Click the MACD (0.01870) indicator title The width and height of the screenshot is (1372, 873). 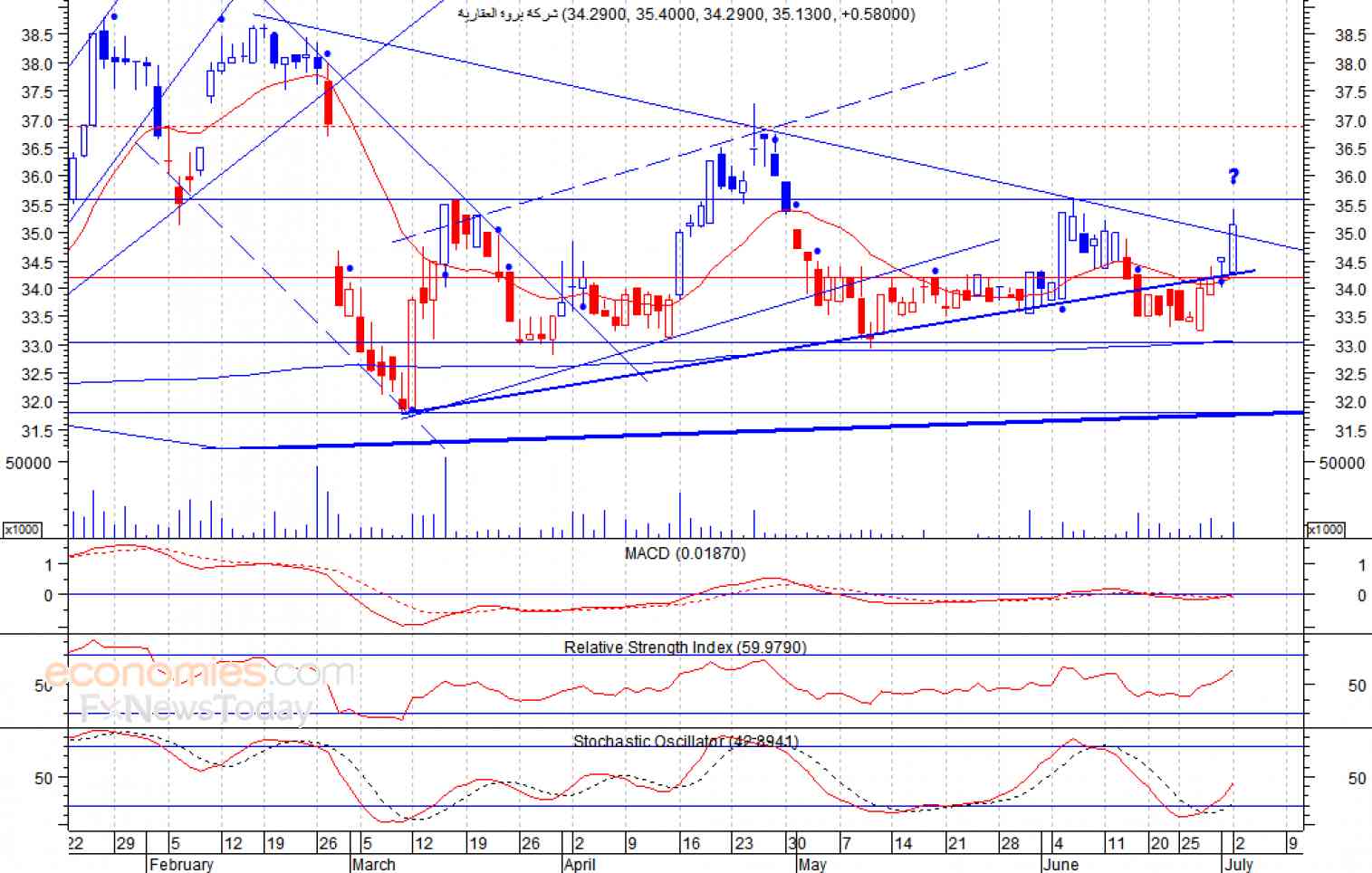tap(685, 553)
